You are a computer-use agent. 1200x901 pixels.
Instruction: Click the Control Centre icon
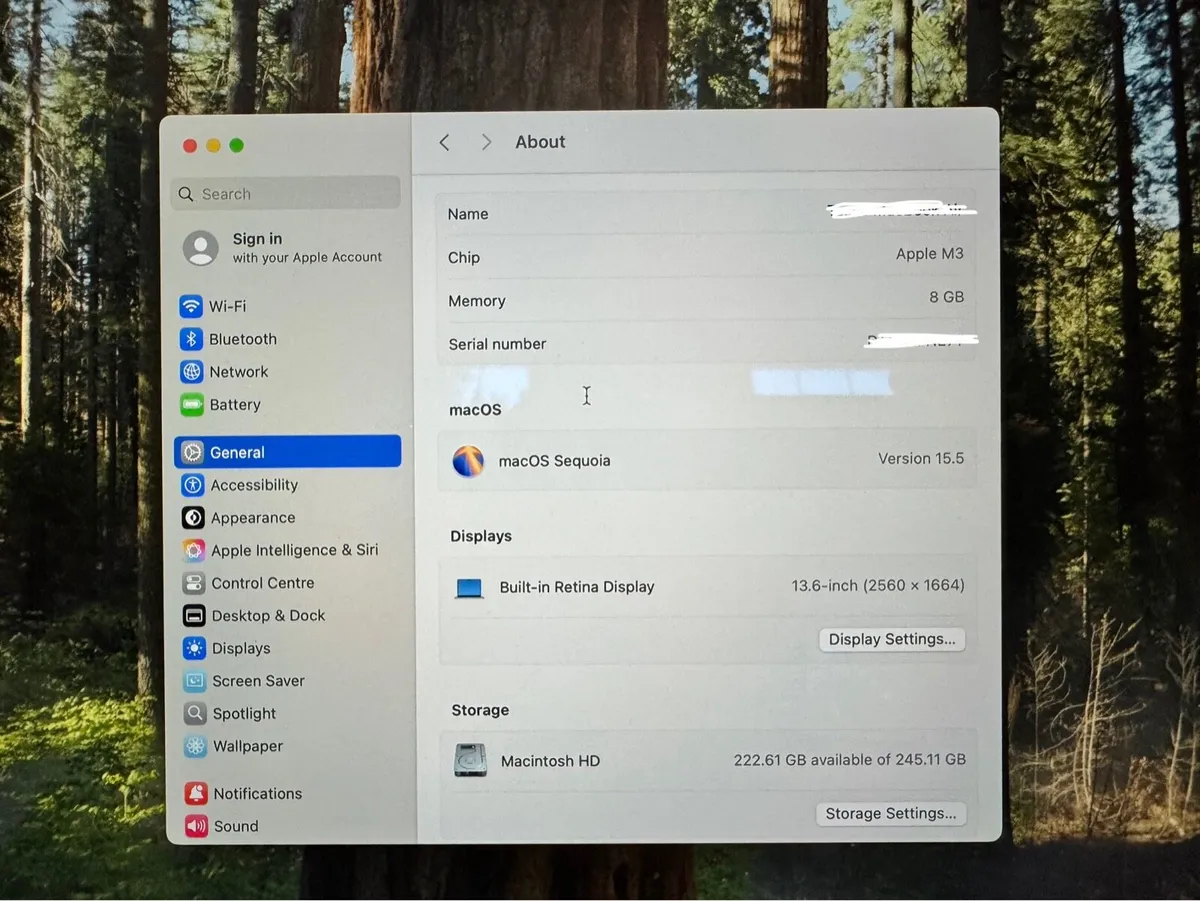click(194, 583)
